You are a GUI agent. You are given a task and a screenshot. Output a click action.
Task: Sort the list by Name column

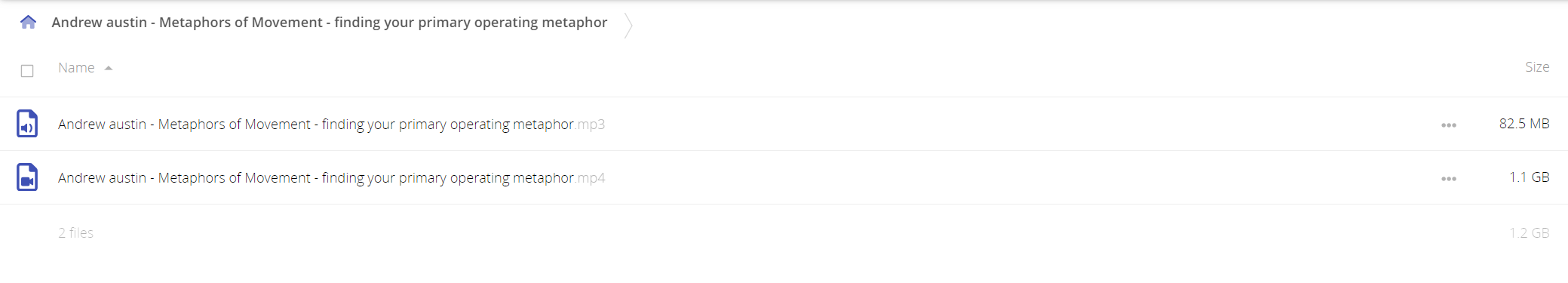pos(76,68)
